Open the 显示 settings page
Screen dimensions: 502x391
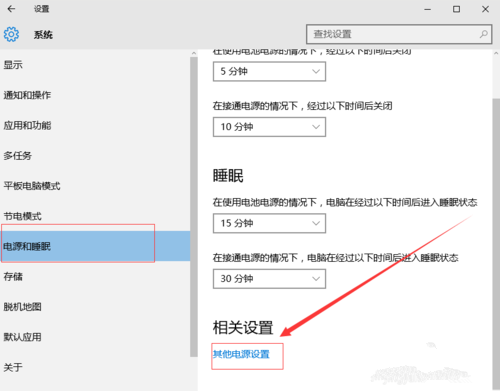pyautogui.click(x=13, y=65)
